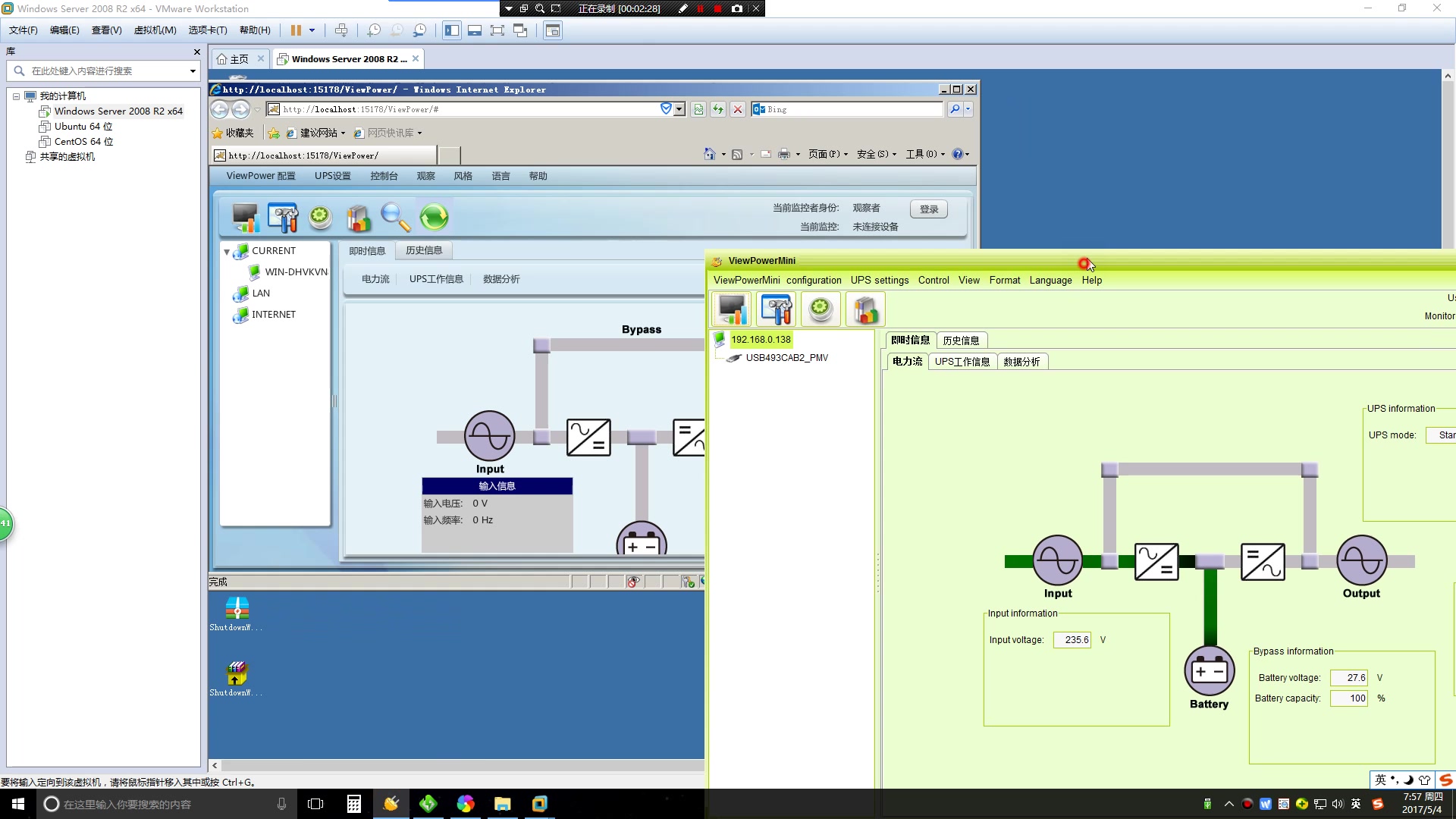
Task: Click the Input sine wave symbol in ViewPowerMini diagram
Action: coord(1057,560)
